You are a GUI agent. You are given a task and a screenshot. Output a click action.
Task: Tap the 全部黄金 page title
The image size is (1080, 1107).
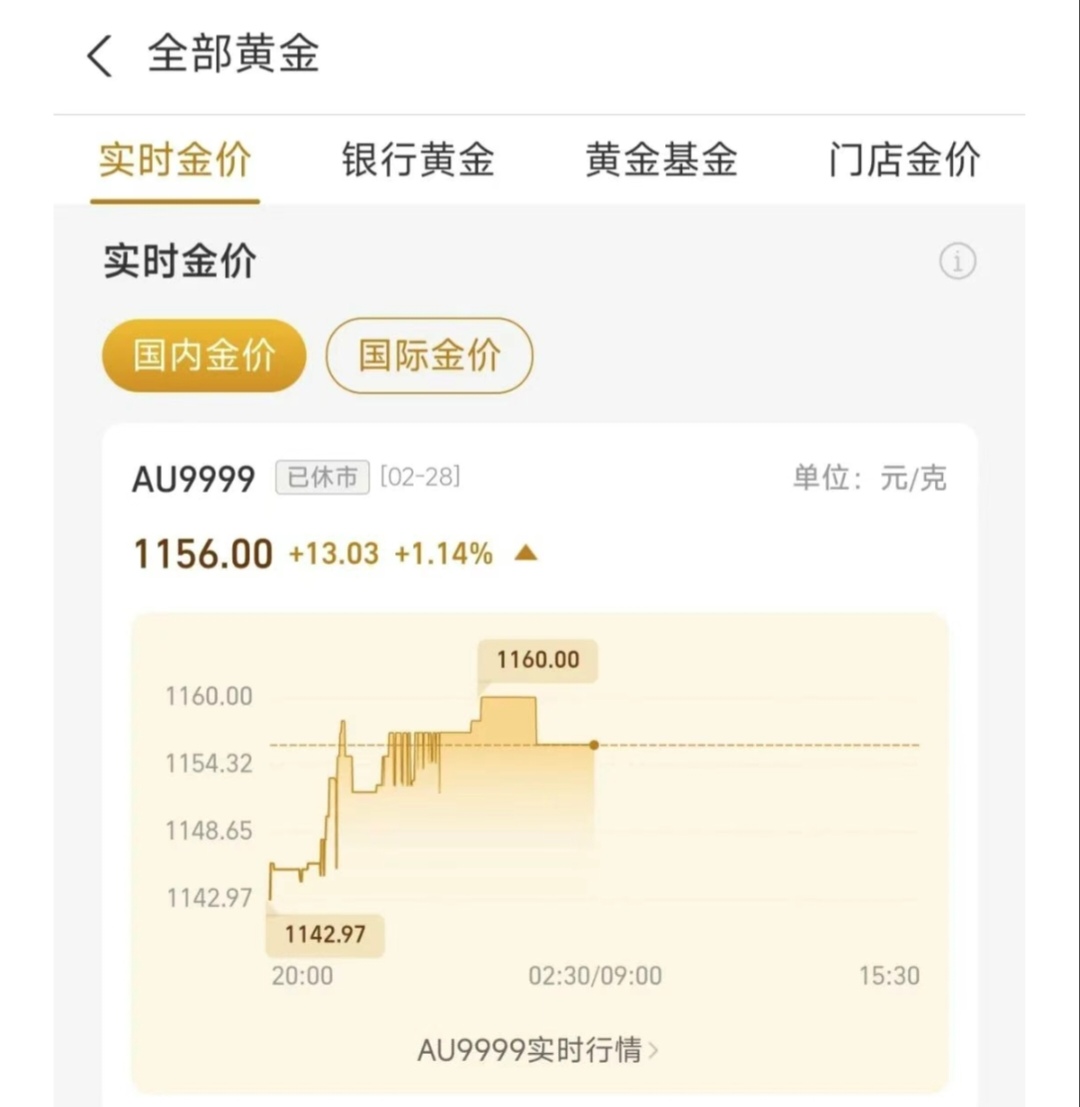tap(234, 54)
